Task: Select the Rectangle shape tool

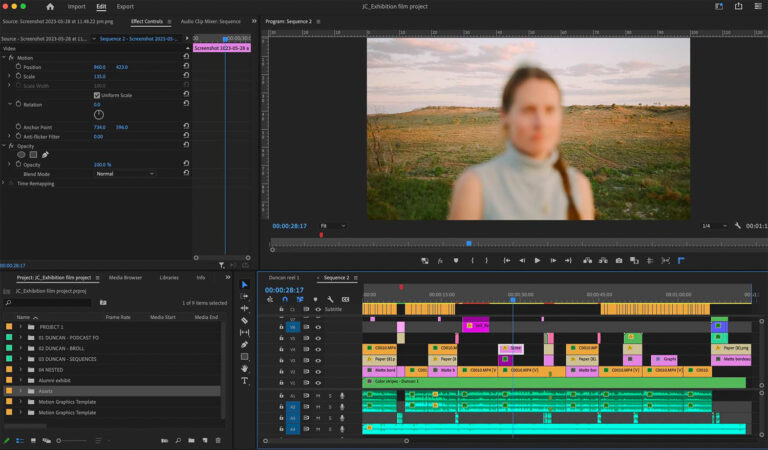Action: coord(244,356)
